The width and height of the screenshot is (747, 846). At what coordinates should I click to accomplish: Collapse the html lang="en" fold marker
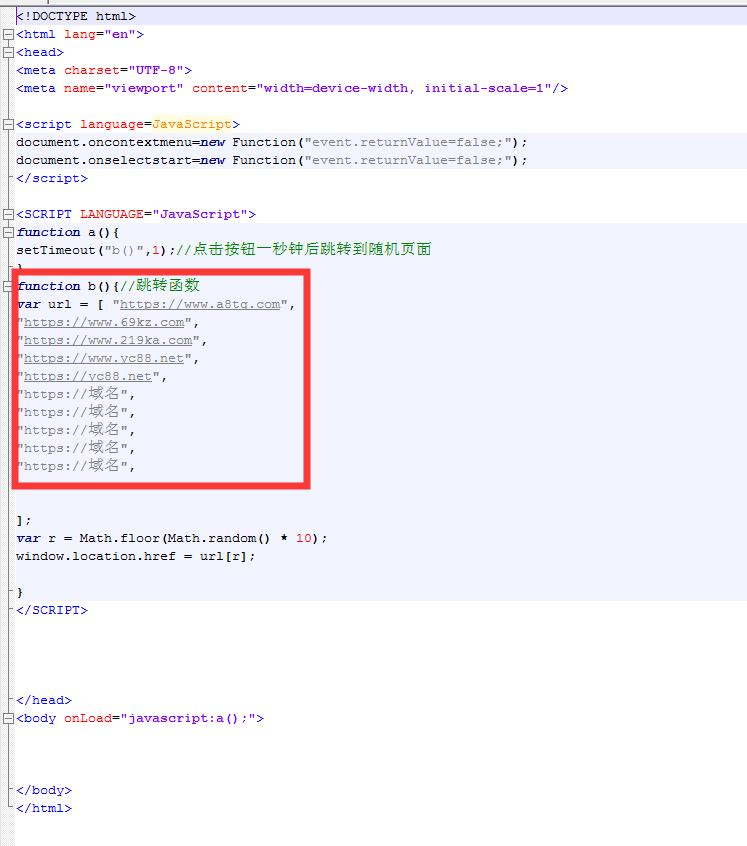[9, 35]
